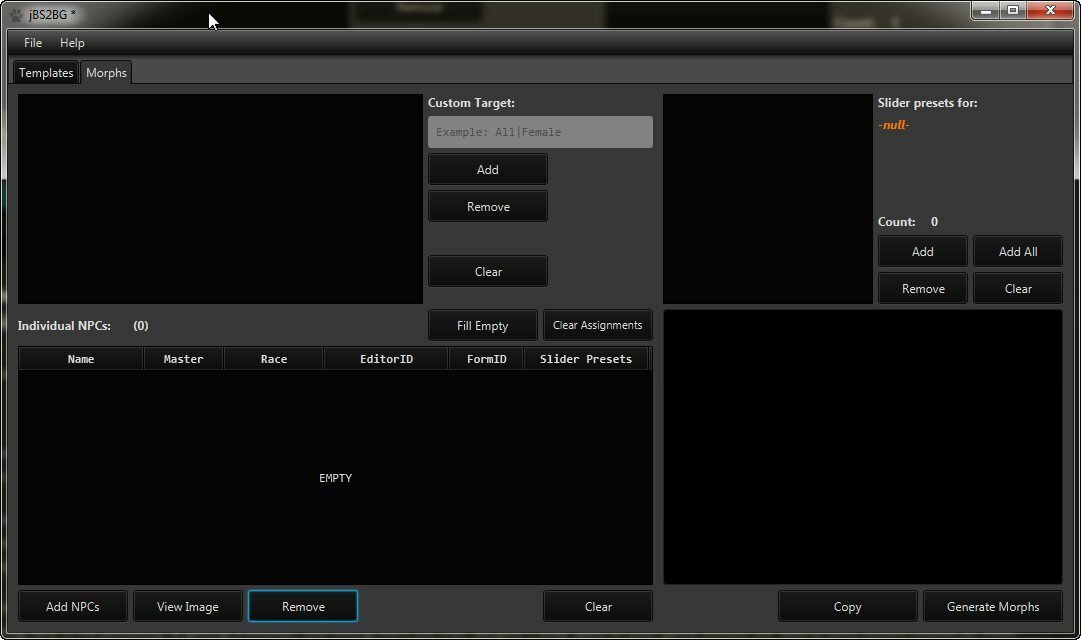Click the Fill Empty button
The height and width of the screenshot is (640, 1081).
coord(483,326)
